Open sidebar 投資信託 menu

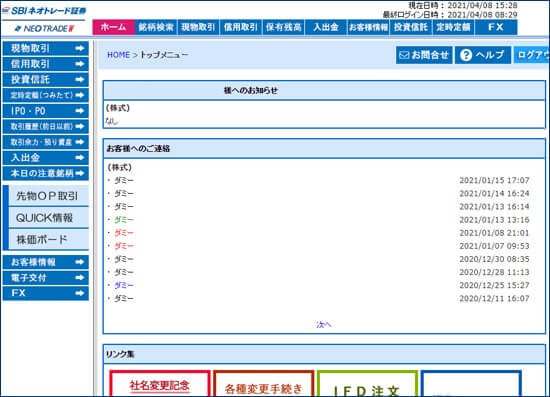45,80
